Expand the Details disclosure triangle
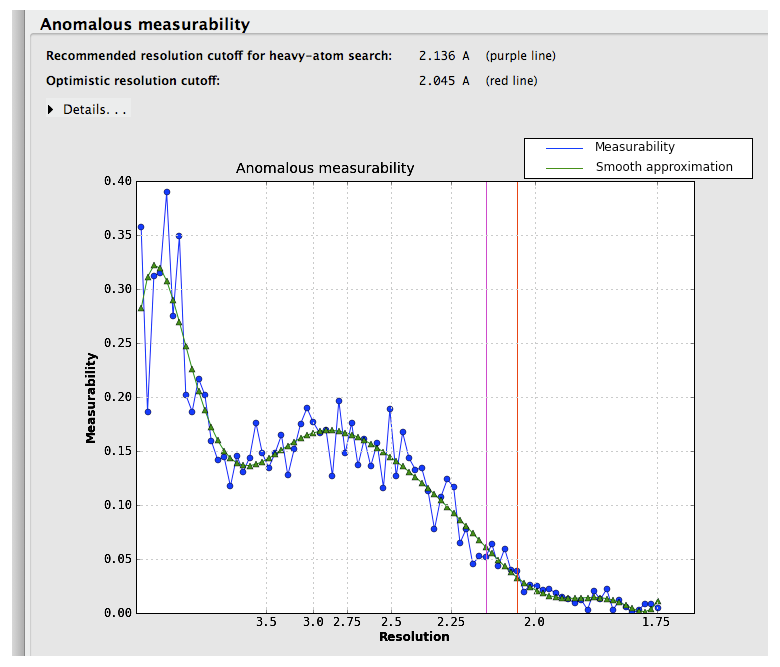780x667 pixels. click(51, 109)
